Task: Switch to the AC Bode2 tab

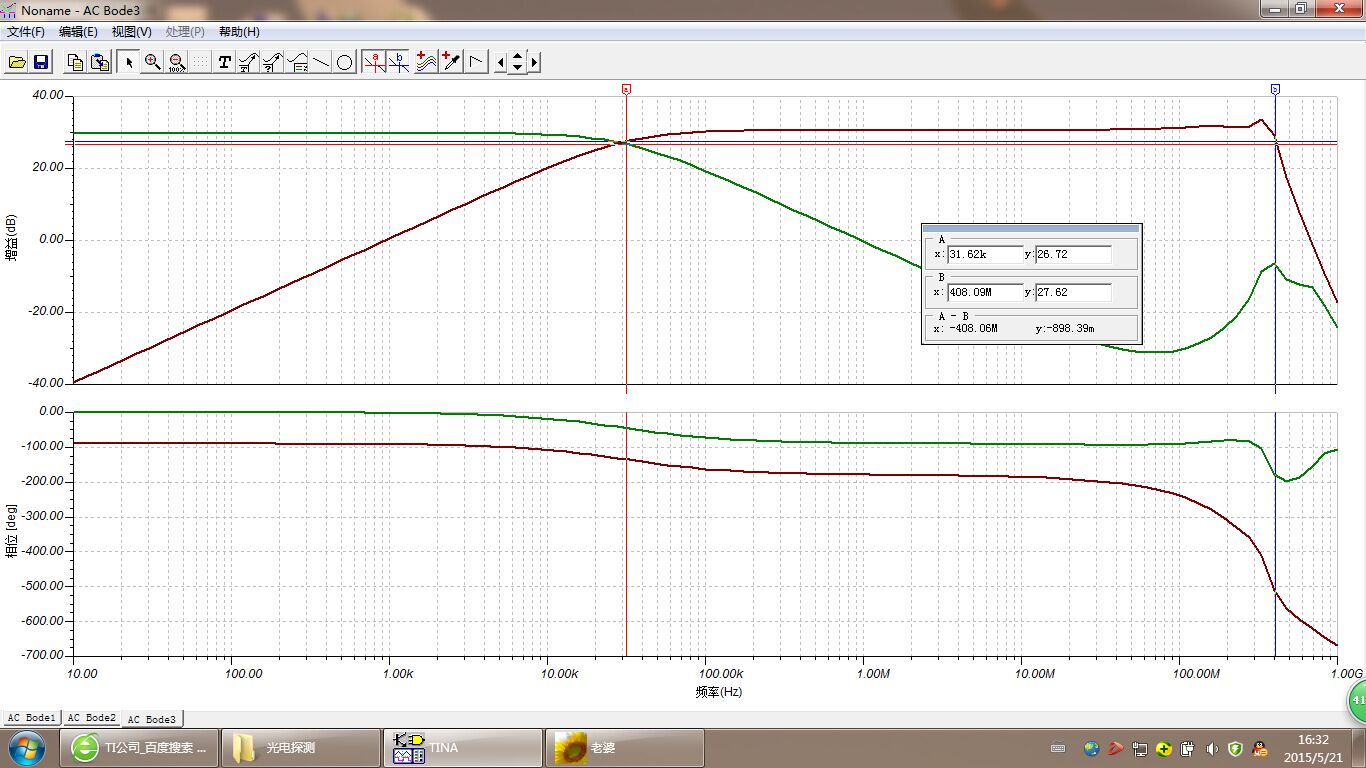Action: pos(92,718)
